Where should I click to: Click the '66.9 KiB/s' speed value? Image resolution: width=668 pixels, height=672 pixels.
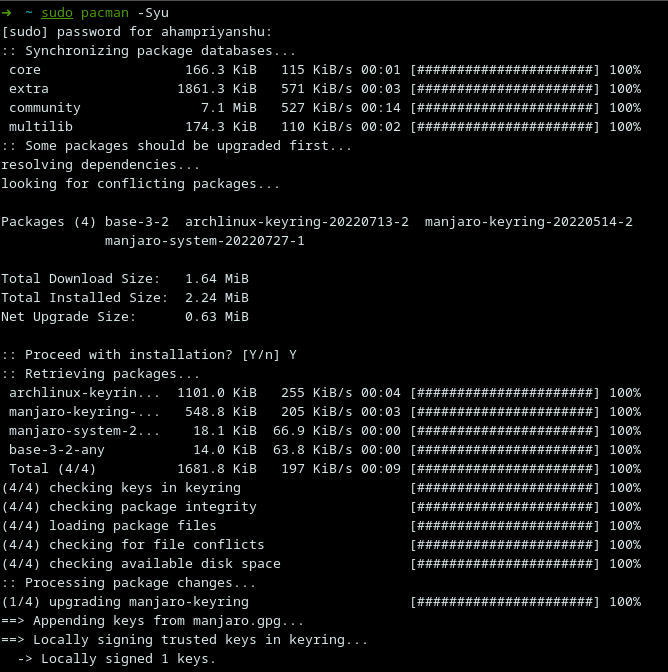(312, 431)
